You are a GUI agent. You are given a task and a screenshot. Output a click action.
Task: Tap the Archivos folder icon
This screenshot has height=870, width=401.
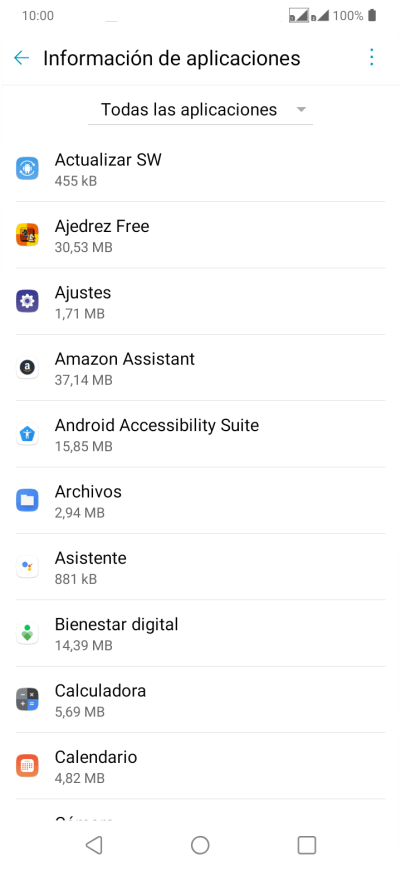[27, 500]
